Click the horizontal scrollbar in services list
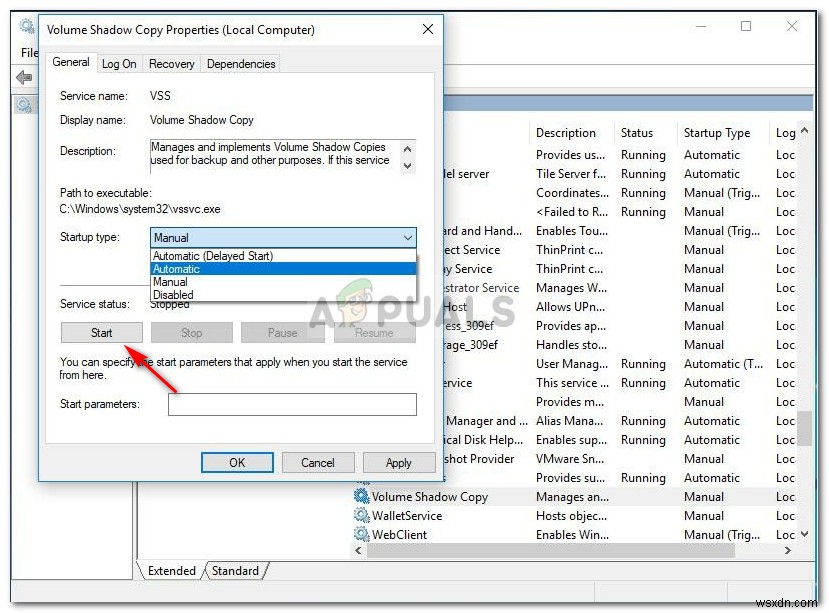The width and height of the screenshot is (829, 613). tap(551, 551)
